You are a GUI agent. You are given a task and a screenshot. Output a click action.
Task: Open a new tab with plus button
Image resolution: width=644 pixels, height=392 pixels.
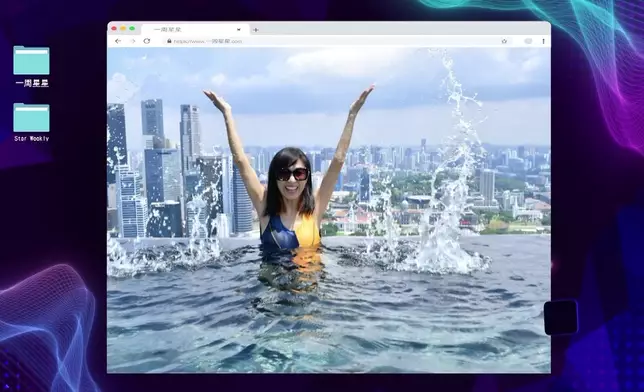point(255,30)
